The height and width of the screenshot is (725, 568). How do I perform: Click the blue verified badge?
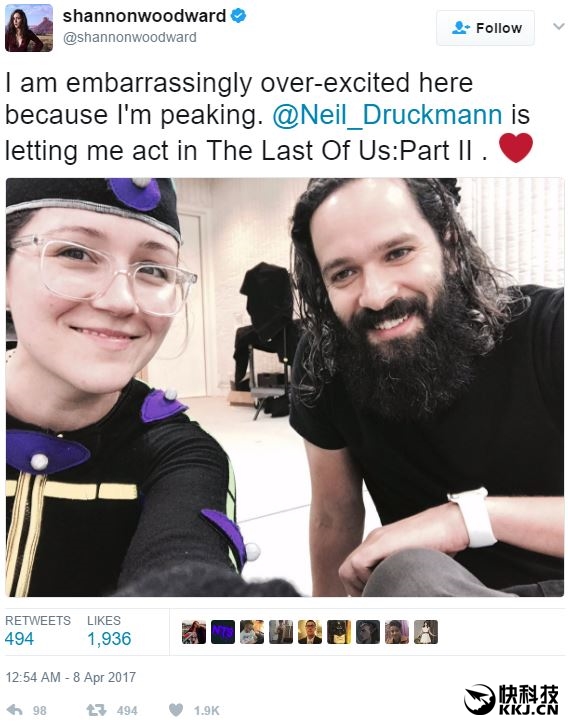pos(238,16)
